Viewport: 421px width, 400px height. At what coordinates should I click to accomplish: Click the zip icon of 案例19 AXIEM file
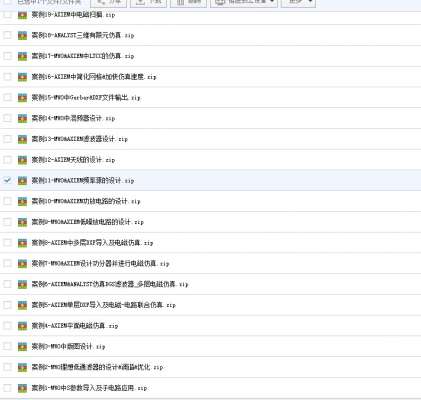tap(22, 15)
